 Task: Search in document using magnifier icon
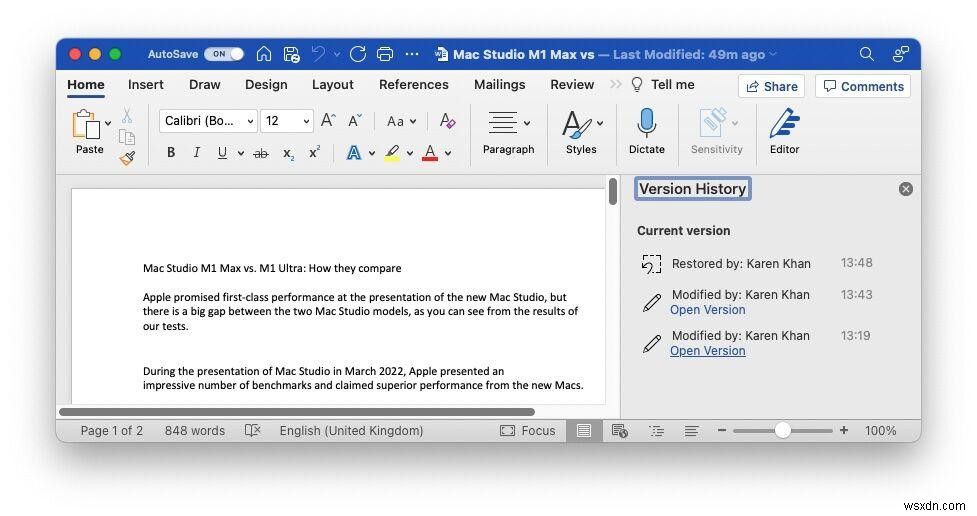pos(867,54)
